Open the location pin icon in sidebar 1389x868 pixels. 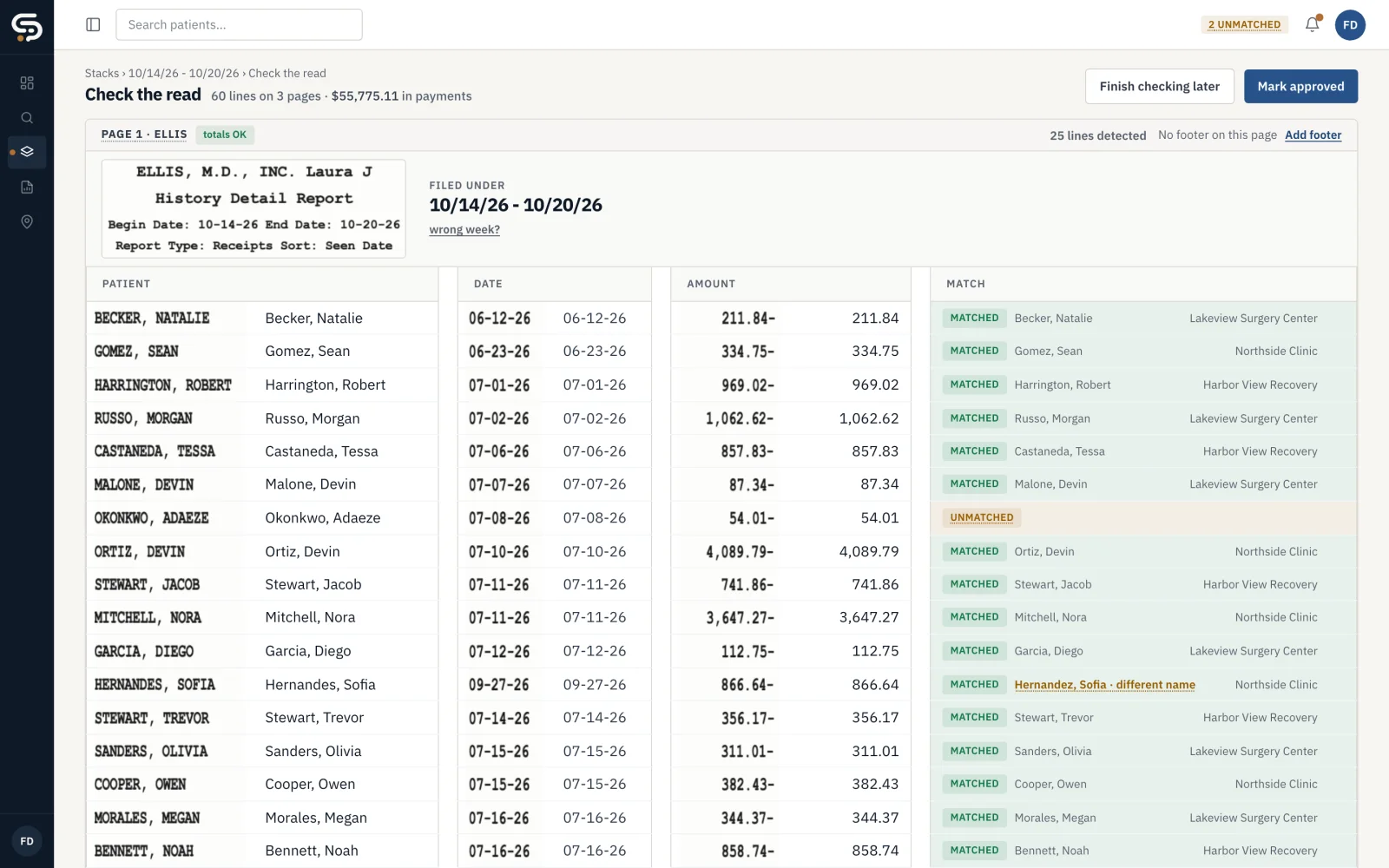[27, 221]
